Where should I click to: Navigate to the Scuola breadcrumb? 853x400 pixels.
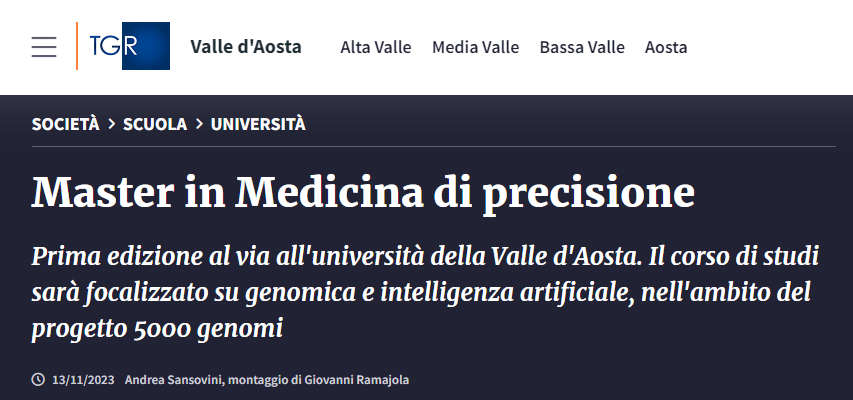(155, 124)
